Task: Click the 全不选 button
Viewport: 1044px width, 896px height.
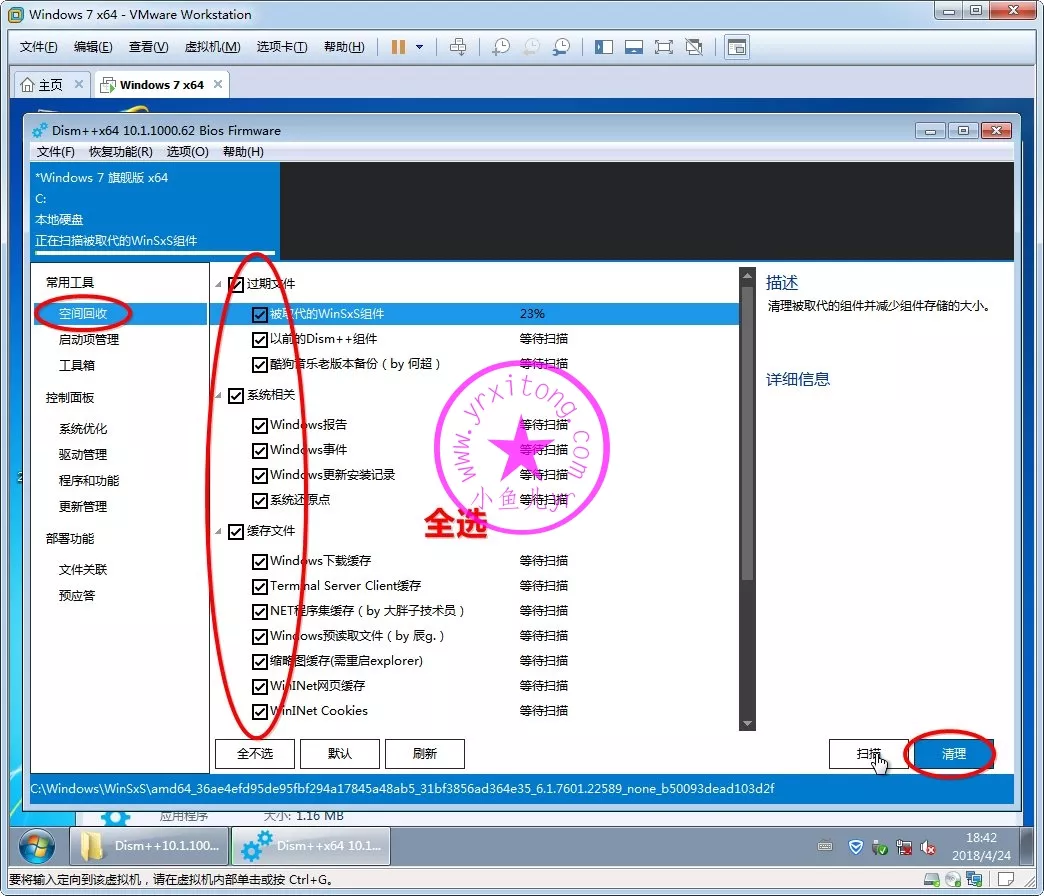Action: click(x=254, y=754)
